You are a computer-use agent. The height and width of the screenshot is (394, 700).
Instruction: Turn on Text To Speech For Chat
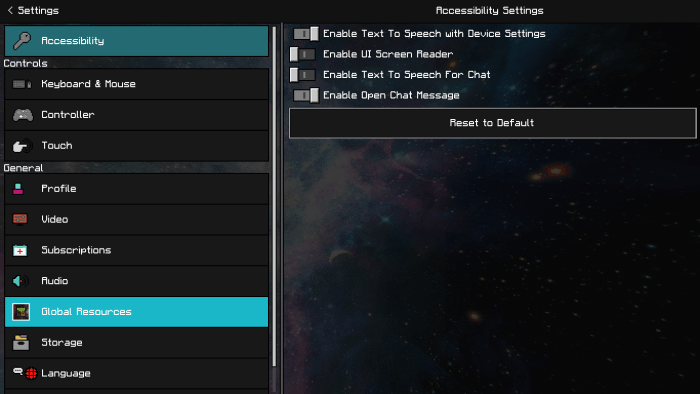tap(303, 75)
